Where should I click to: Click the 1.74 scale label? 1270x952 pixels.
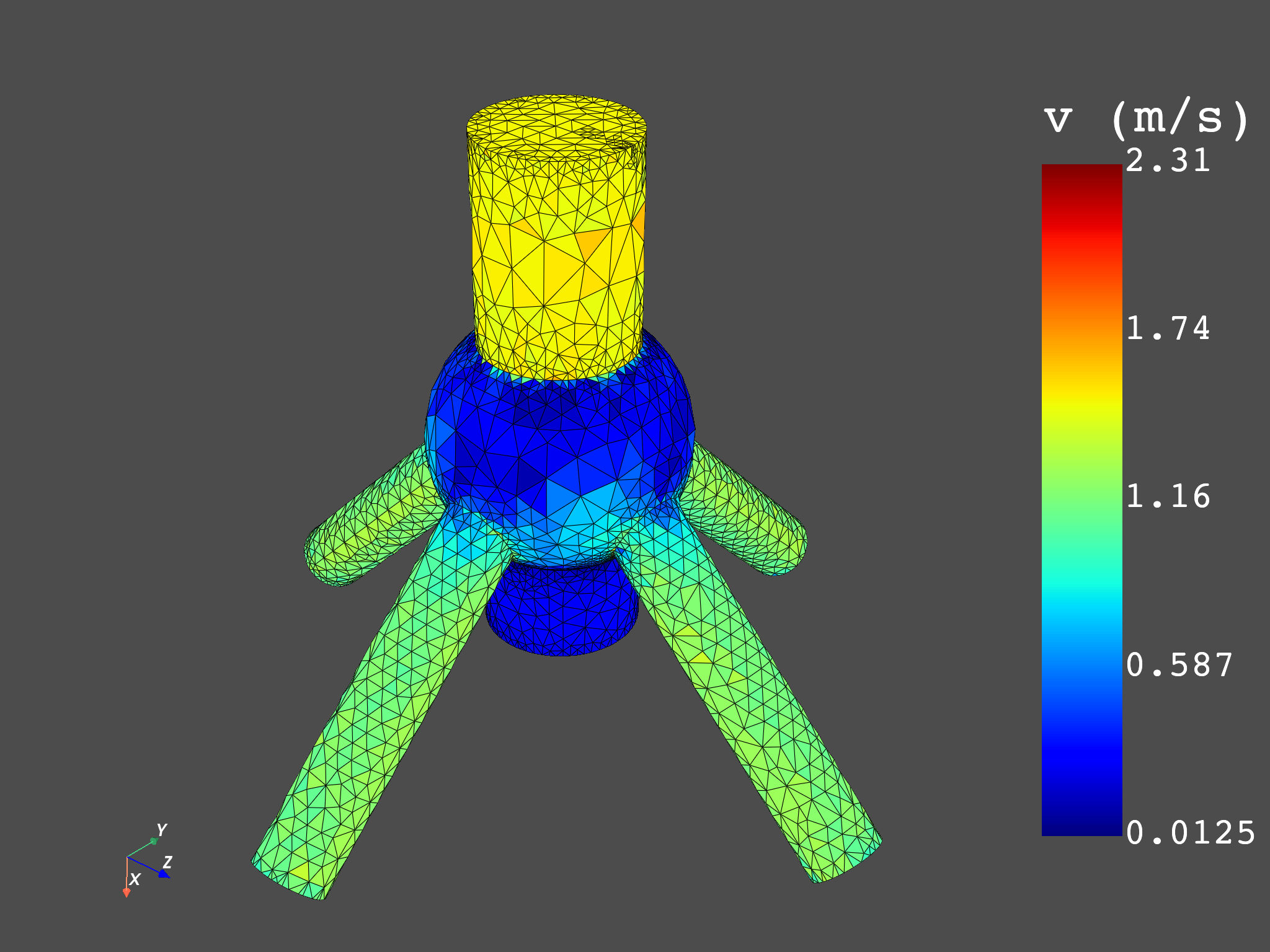click(1168, 328)
